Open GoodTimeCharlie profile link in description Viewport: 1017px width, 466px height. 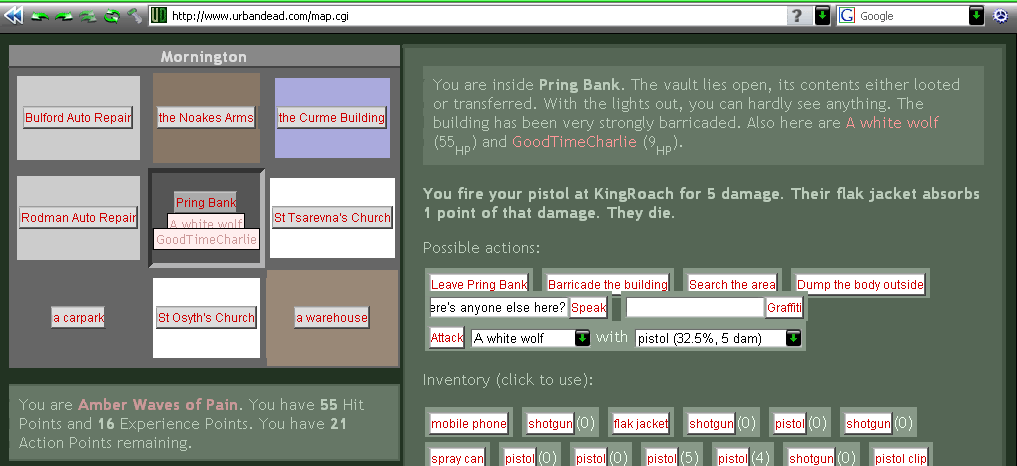(574, 142)
